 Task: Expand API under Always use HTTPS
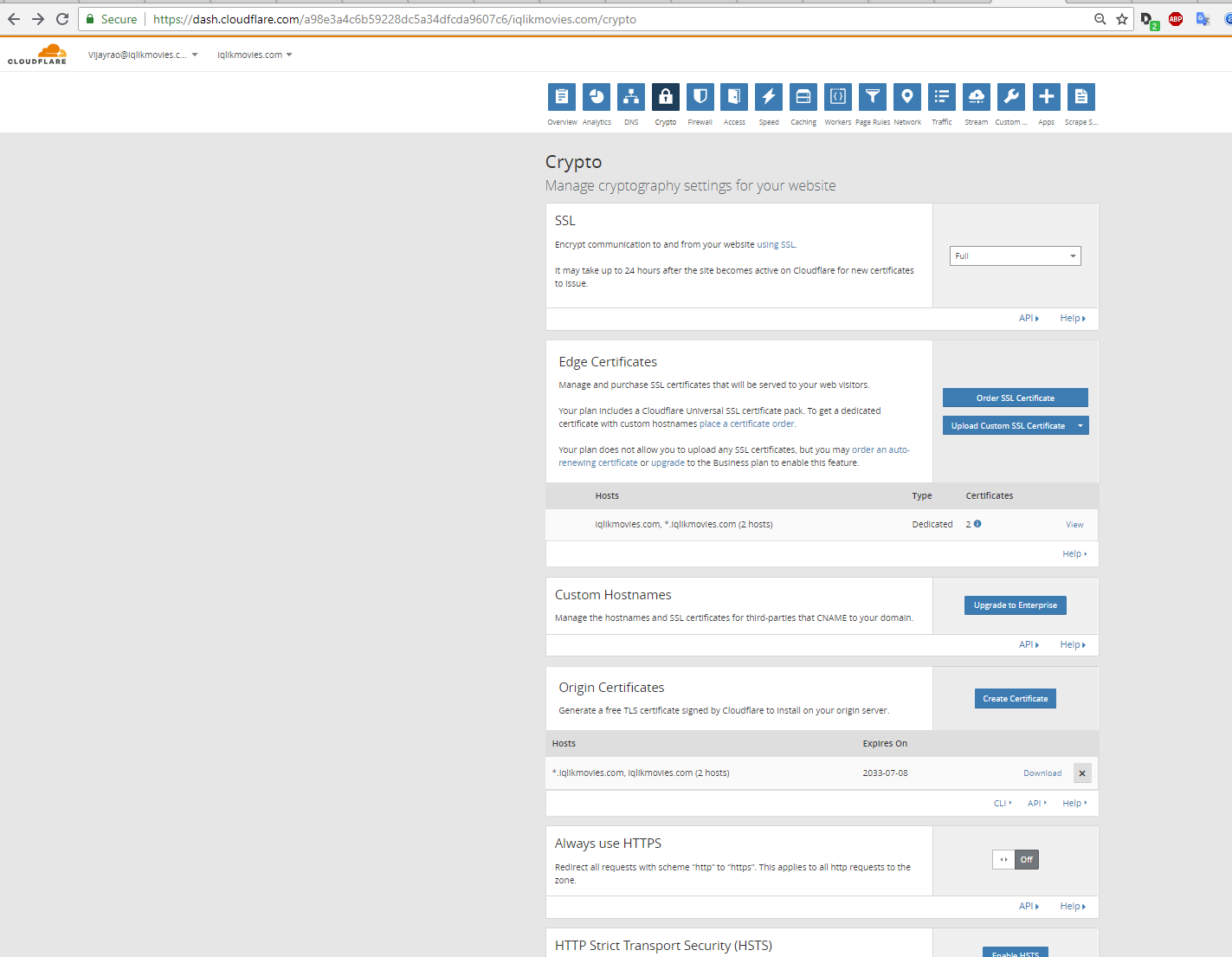point(1029,907)
